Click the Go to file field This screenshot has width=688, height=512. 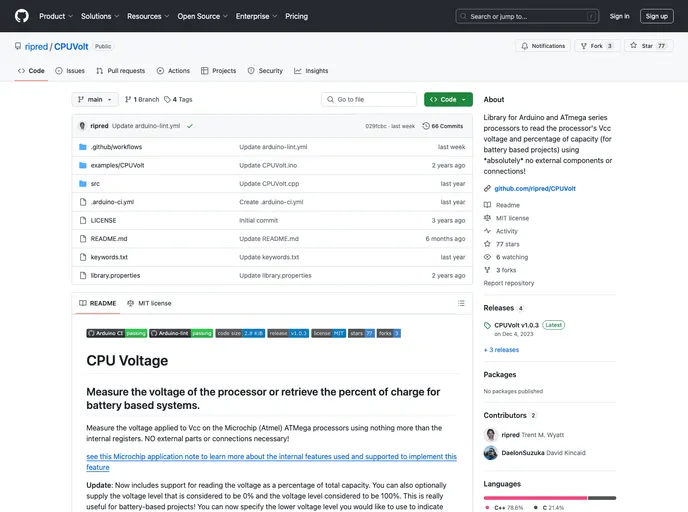(369, 100)
